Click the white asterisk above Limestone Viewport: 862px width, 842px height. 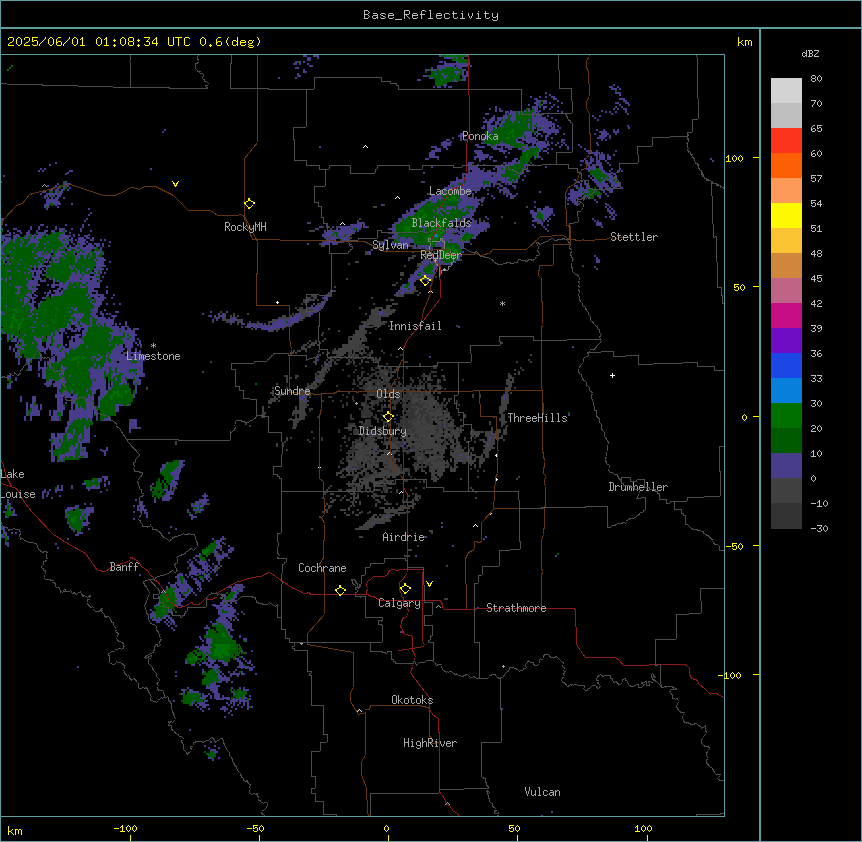[x=153, y=346]
